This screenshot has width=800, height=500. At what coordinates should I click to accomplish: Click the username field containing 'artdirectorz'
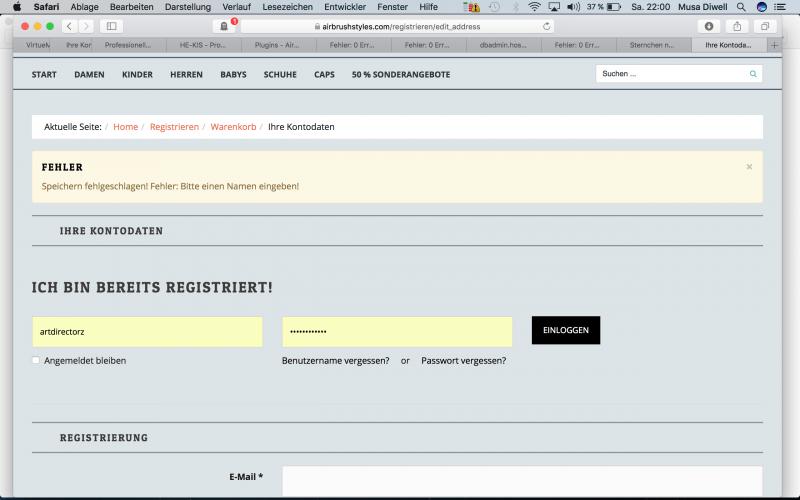click(147, 331)
